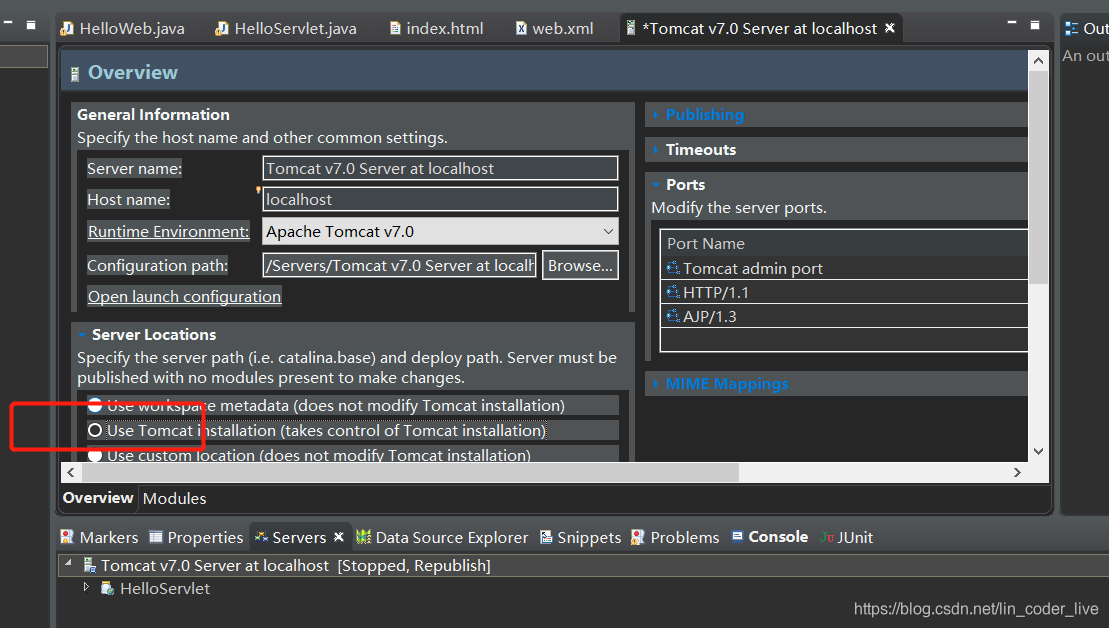Screen dimensions: 1109x628
Task: Switch to the Modules bottom tab
Action: 174,499
